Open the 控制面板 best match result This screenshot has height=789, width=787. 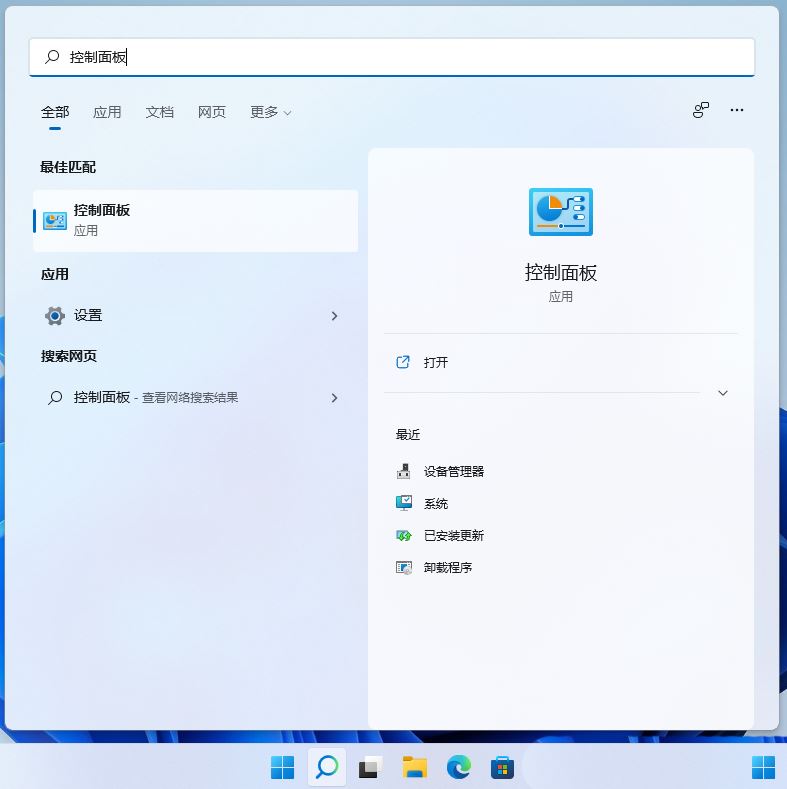tap(196, 220)
